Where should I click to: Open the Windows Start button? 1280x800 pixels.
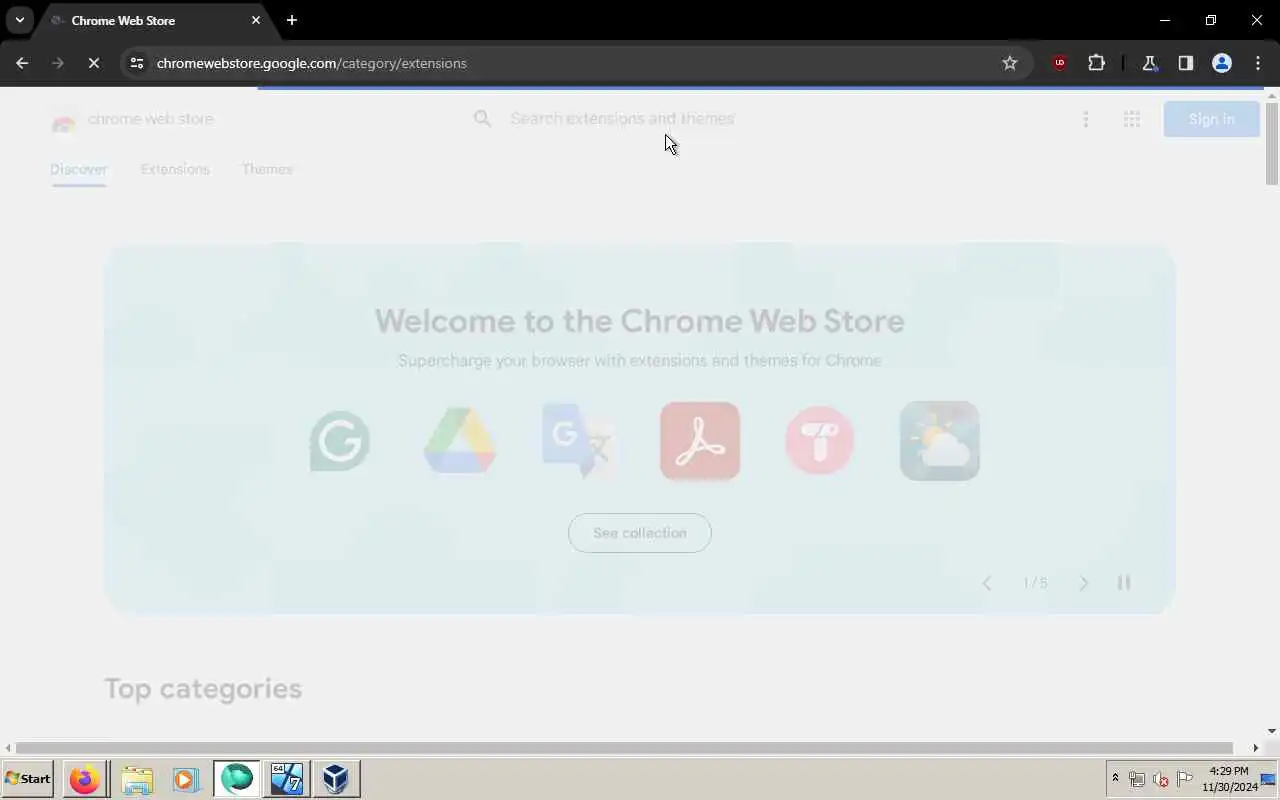click(28, 778)
